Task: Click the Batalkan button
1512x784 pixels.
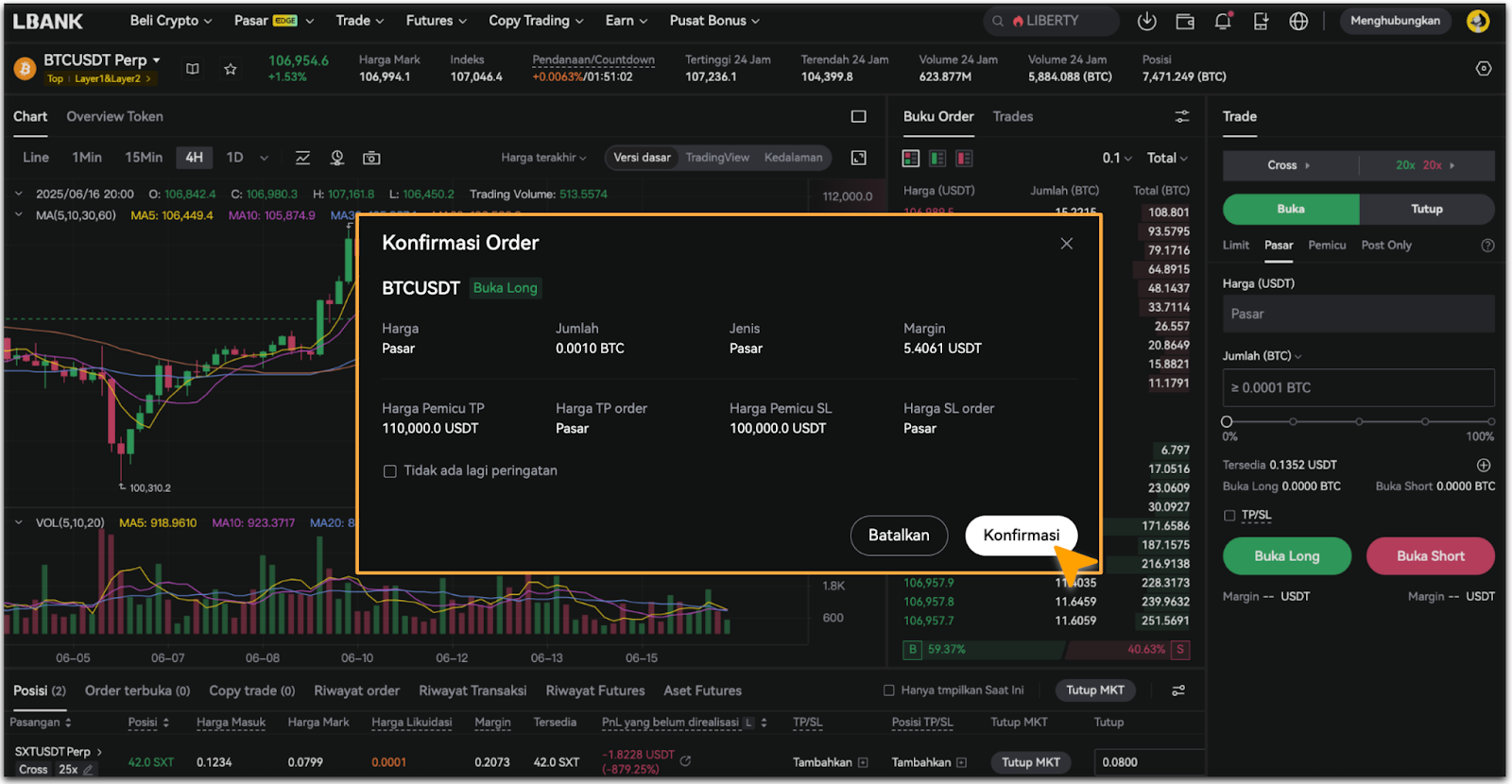Action: pyautogui.click(x=898, y=536)
